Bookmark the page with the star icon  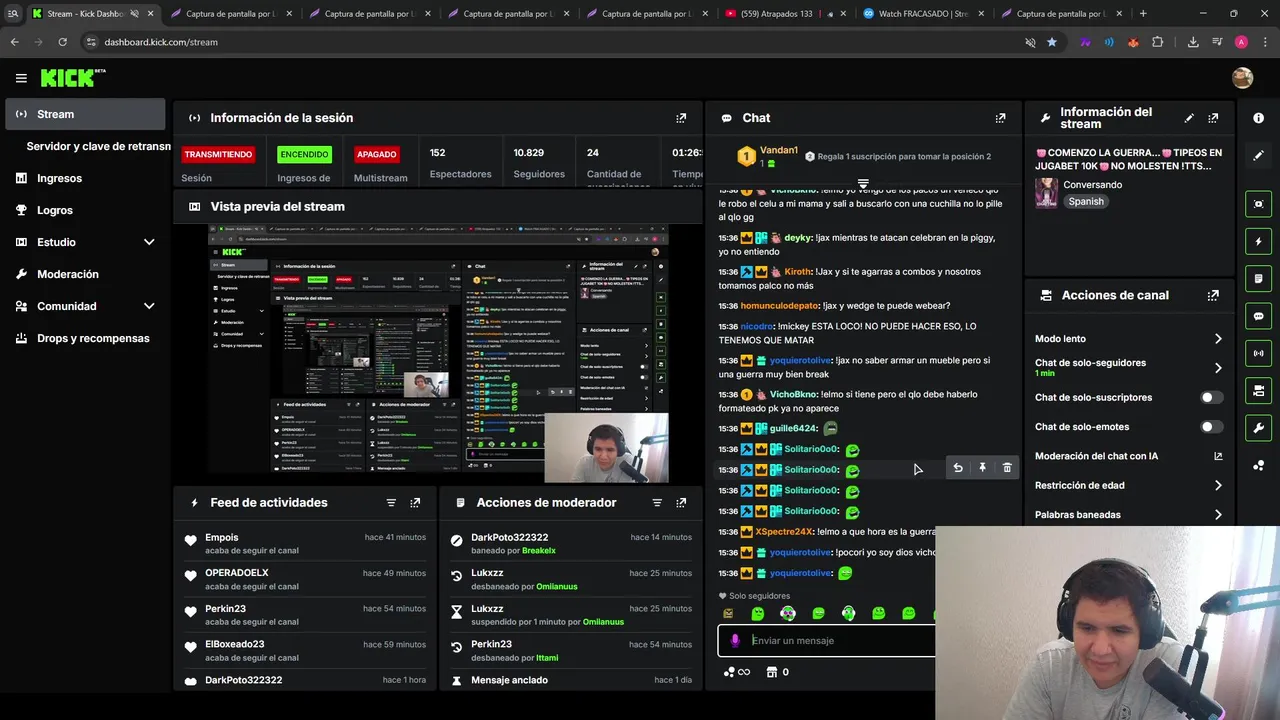tap(1052, 42)
